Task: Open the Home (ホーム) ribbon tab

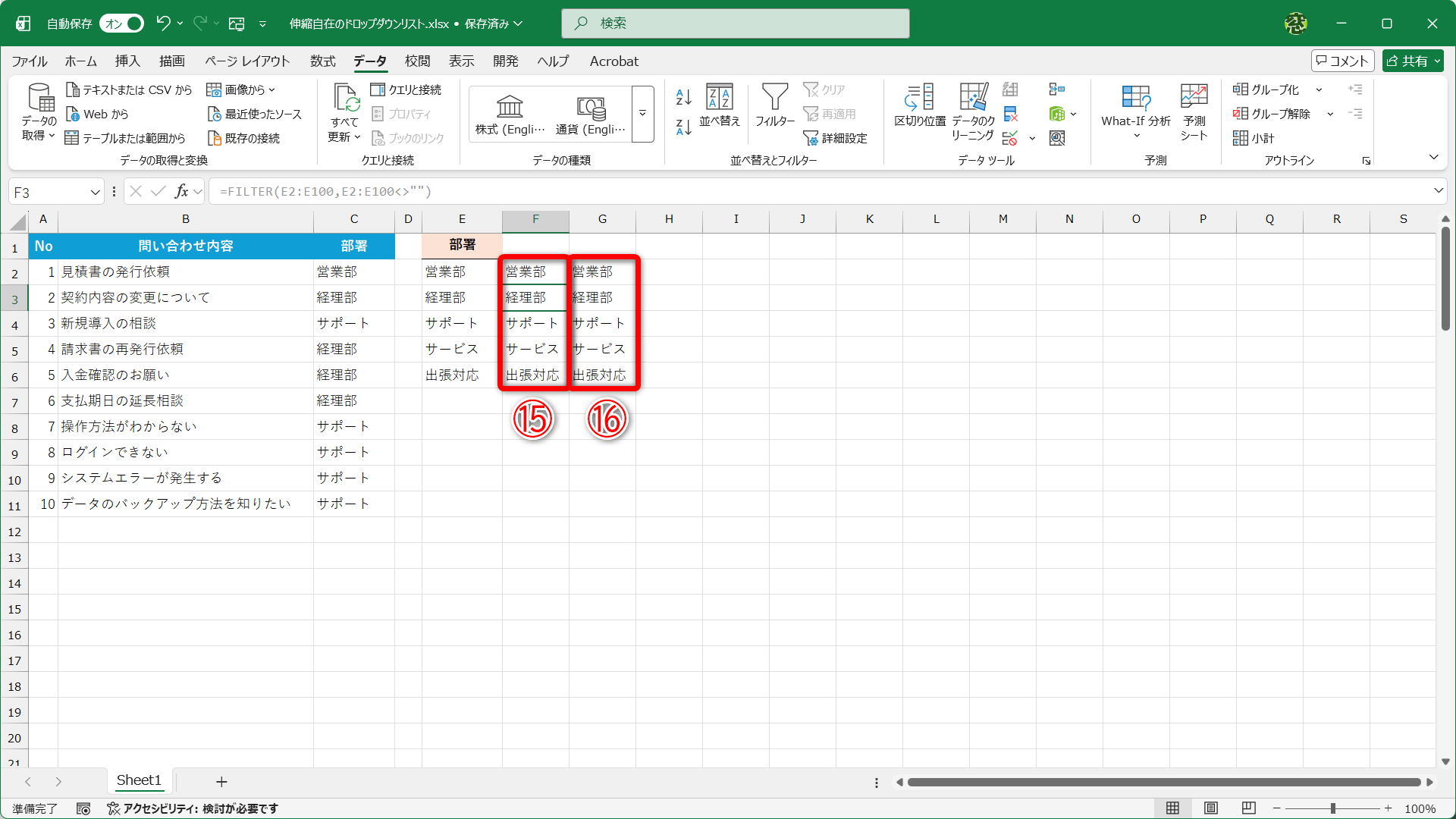Action: [x=80, y=61]
